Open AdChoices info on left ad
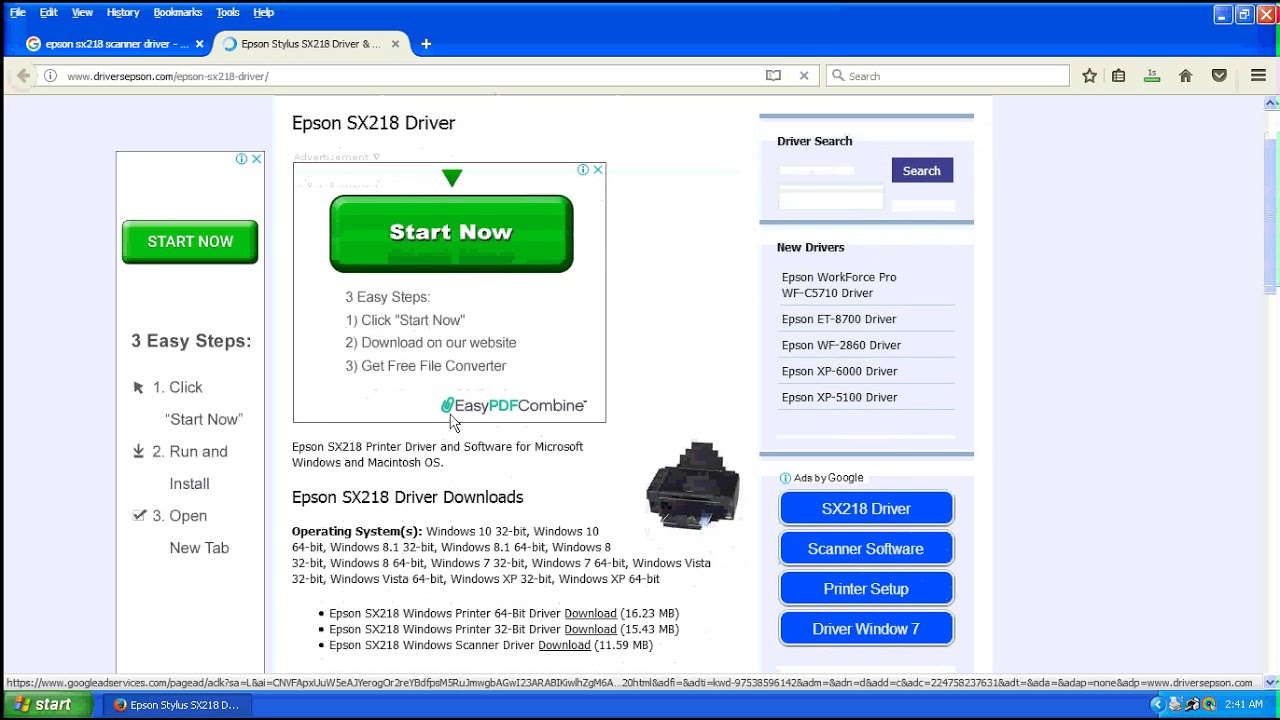The height and width of the screenshot is (720, 1280). [241, 159]
